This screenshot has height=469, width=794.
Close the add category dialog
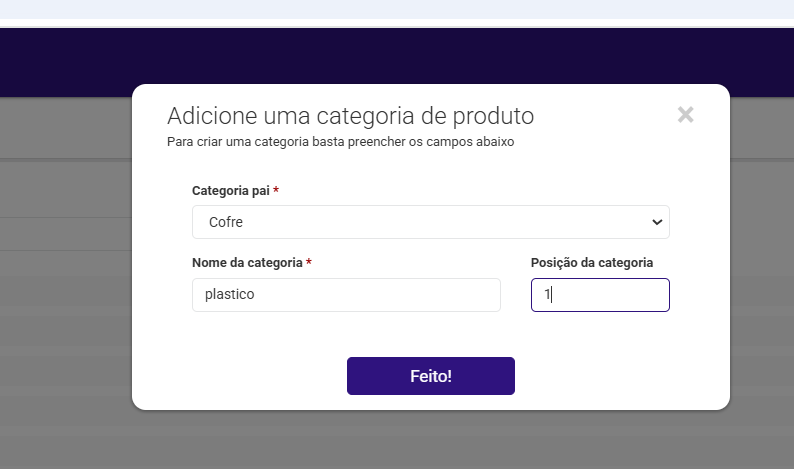coord(685,114)
